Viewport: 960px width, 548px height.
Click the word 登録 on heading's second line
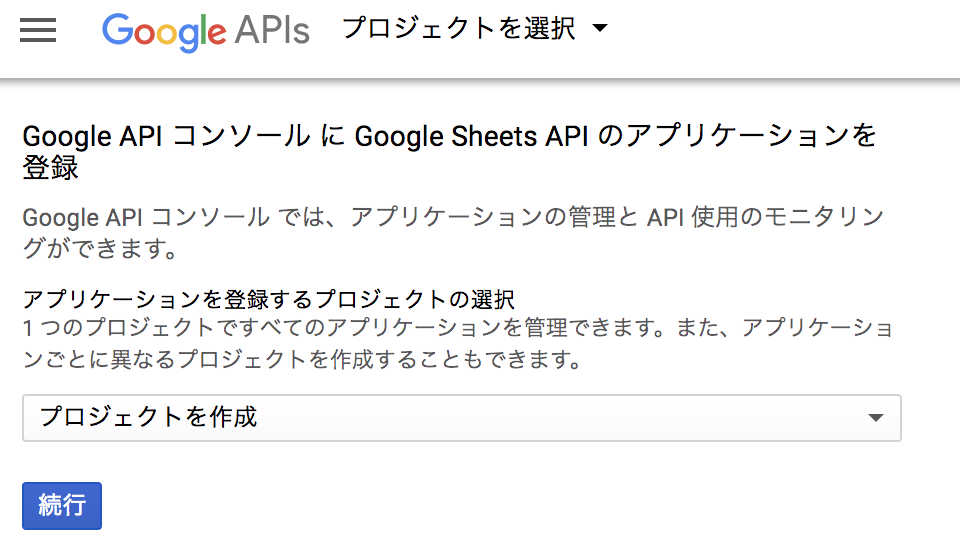coord(50,168)
